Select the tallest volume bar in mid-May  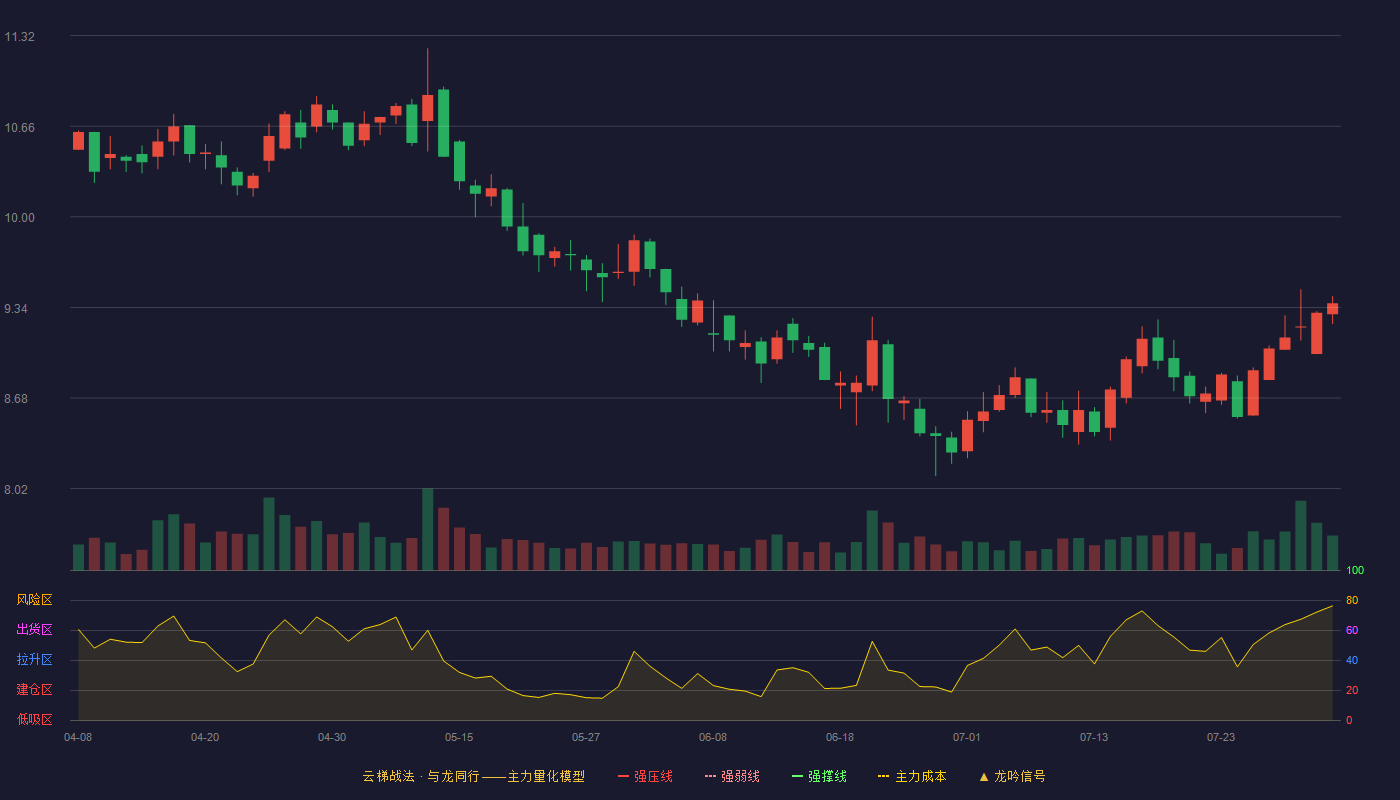[427, 529]
